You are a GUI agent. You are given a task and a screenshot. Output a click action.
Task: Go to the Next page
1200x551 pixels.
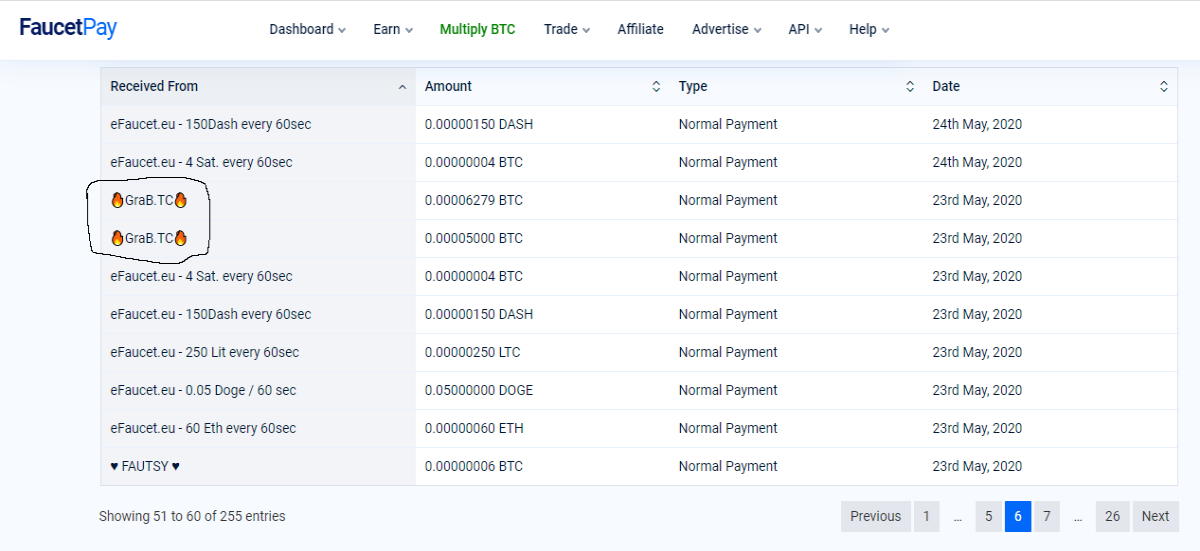click(1155, 516)
